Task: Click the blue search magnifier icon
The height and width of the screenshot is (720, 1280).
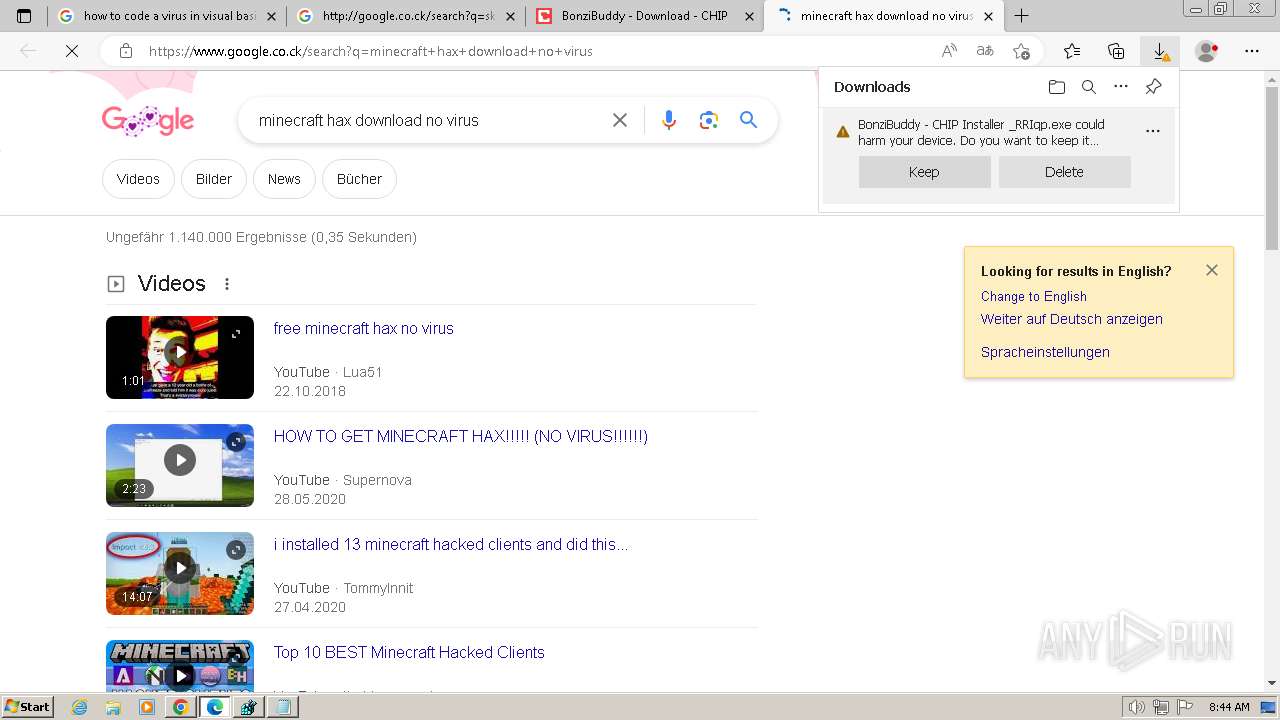Action: (748, 120)
